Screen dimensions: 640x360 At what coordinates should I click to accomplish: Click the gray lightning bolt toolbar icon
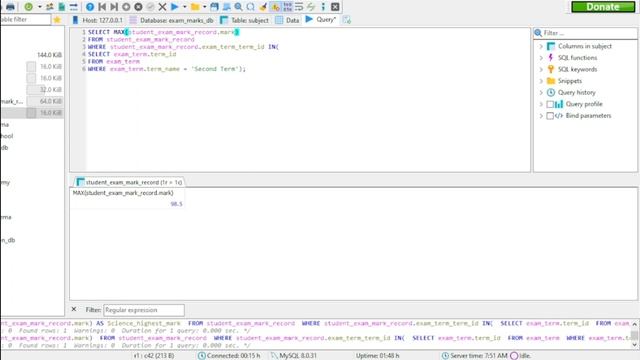311,7
